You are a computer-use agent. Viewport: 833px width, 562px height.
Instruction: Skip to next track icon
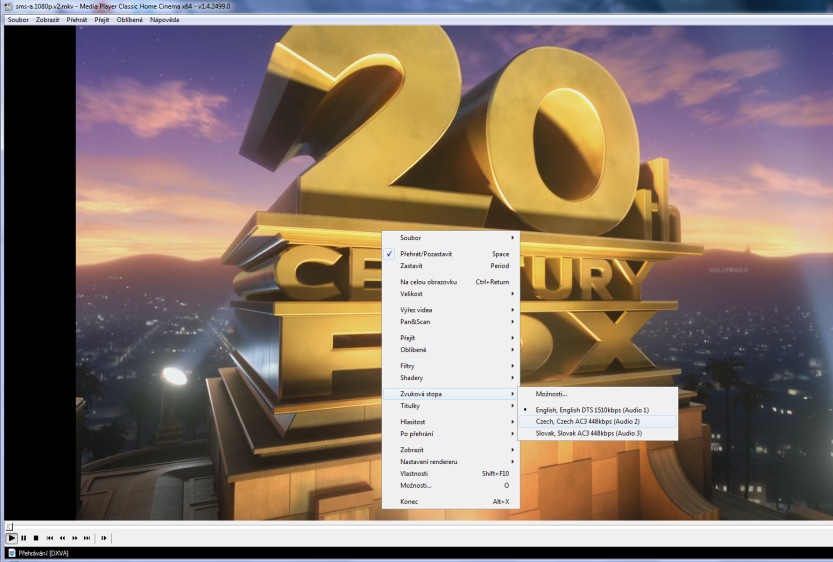[x=87, y=538]
